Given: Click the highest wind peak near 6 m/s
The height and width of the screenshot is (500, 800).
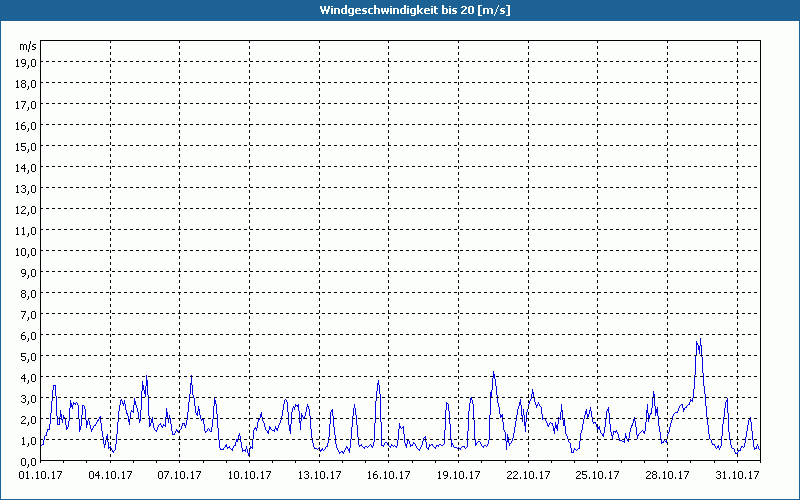Looking at the screenshot, I should click(x=700, y=339).
